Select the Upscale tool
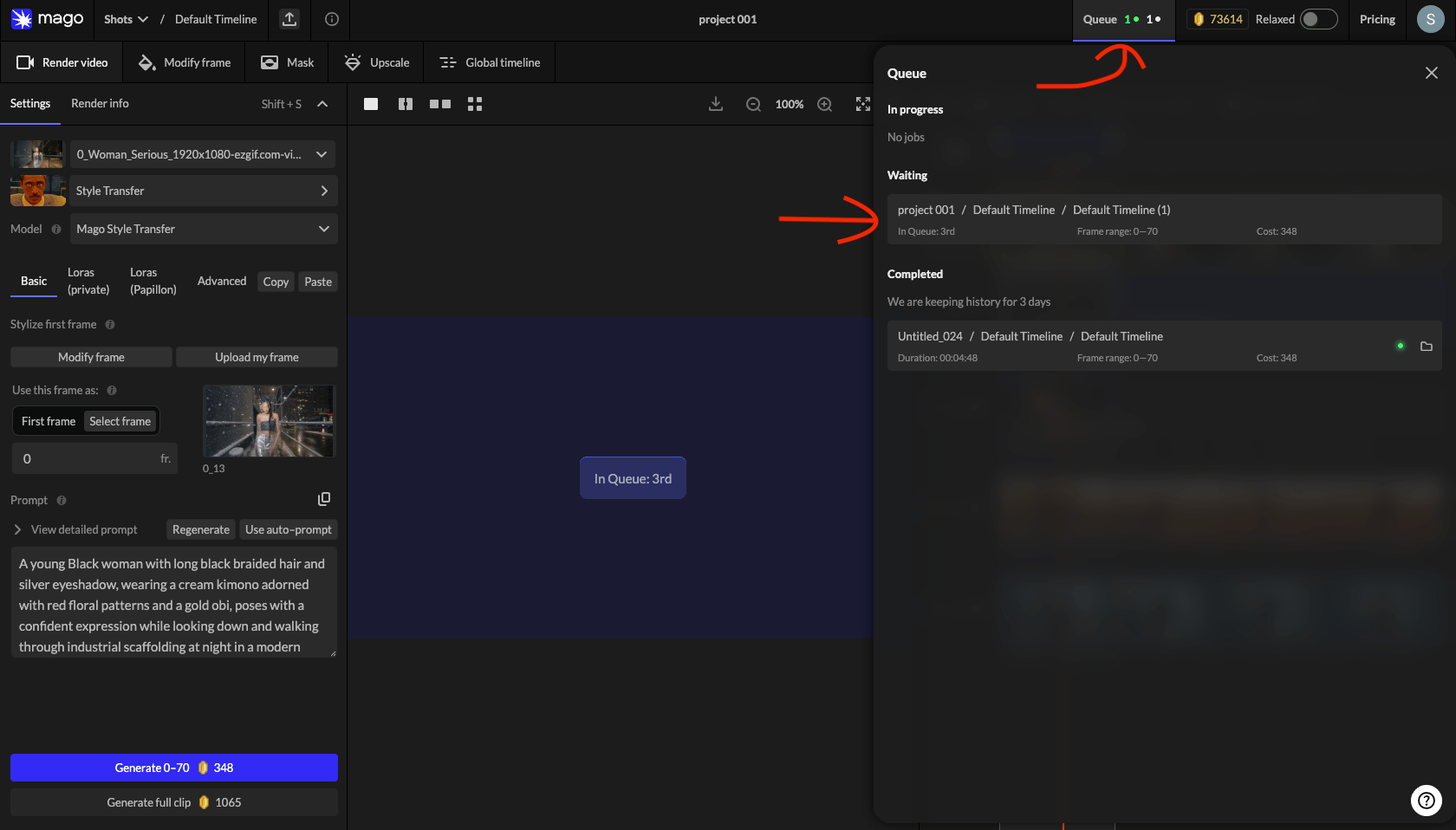This screenshot has height=830, width=1456. tap(377, 62)
